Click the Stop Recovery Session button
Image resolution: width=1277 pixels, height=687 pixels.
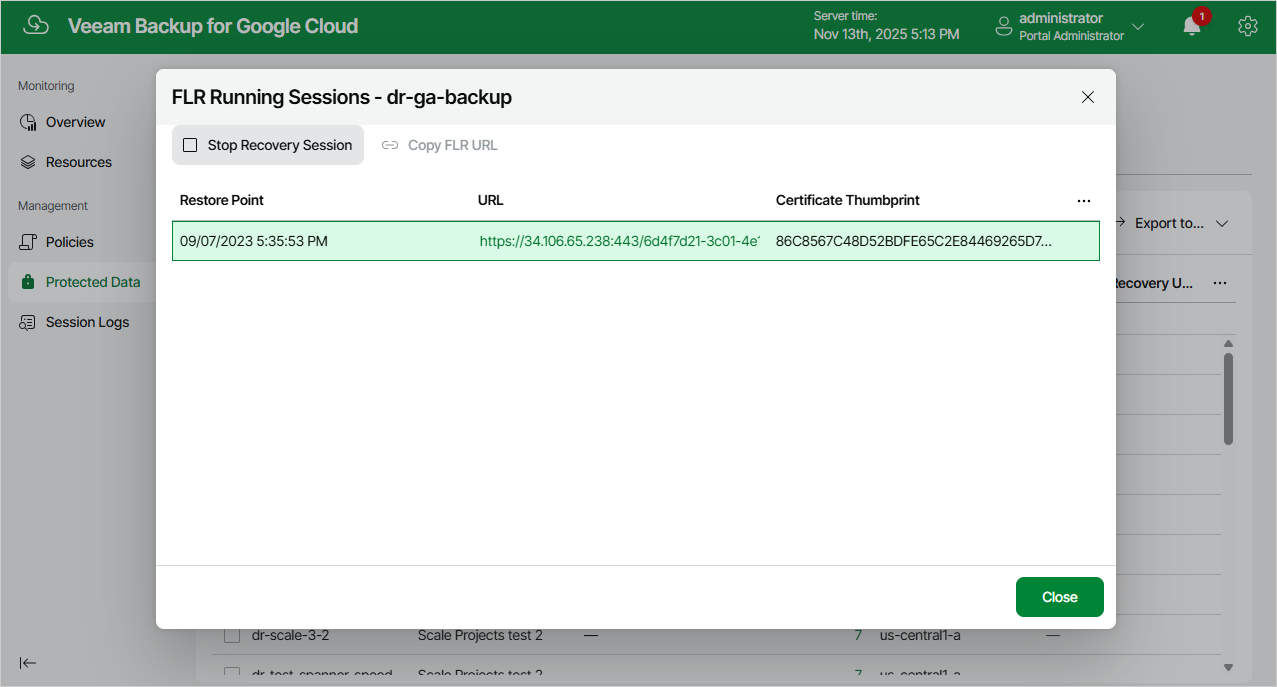click(268, 145)
